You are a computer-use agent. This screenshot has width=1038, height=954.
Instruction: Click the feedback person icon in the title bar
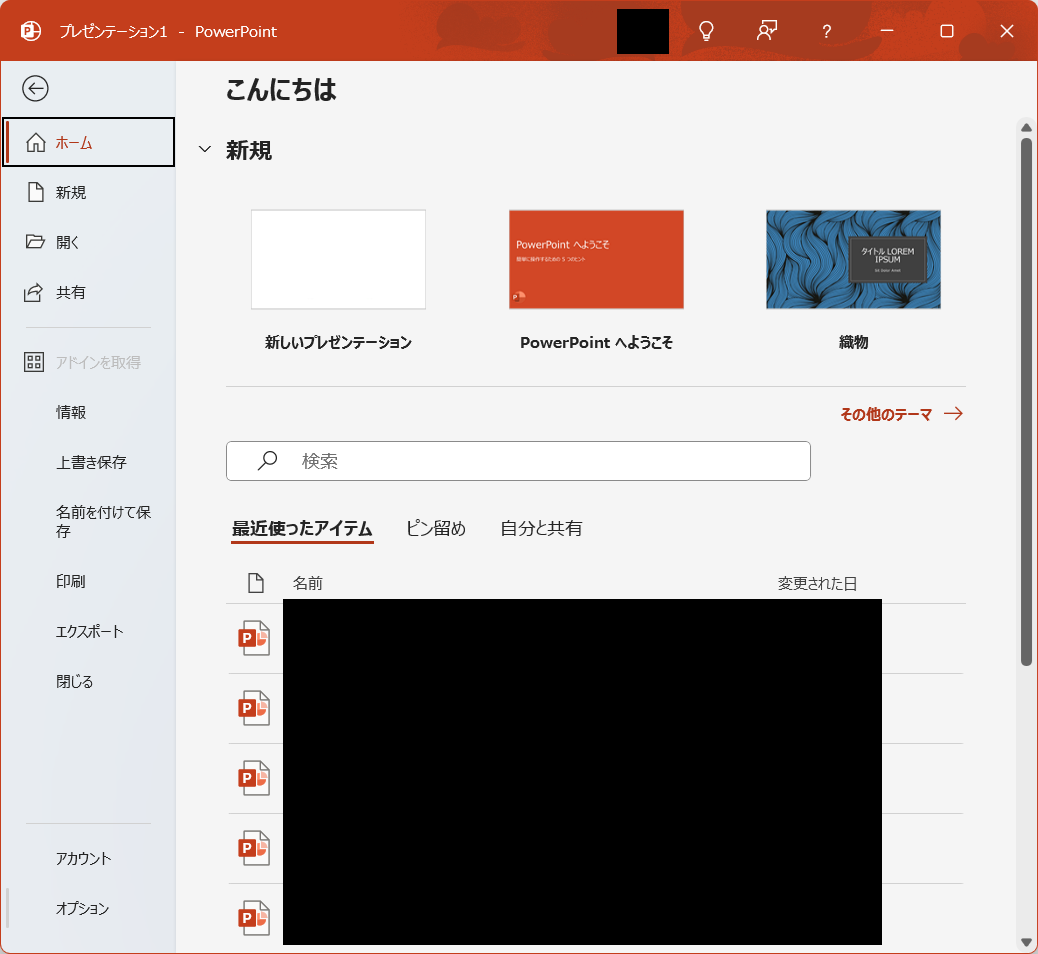click(x=767, y=30)
